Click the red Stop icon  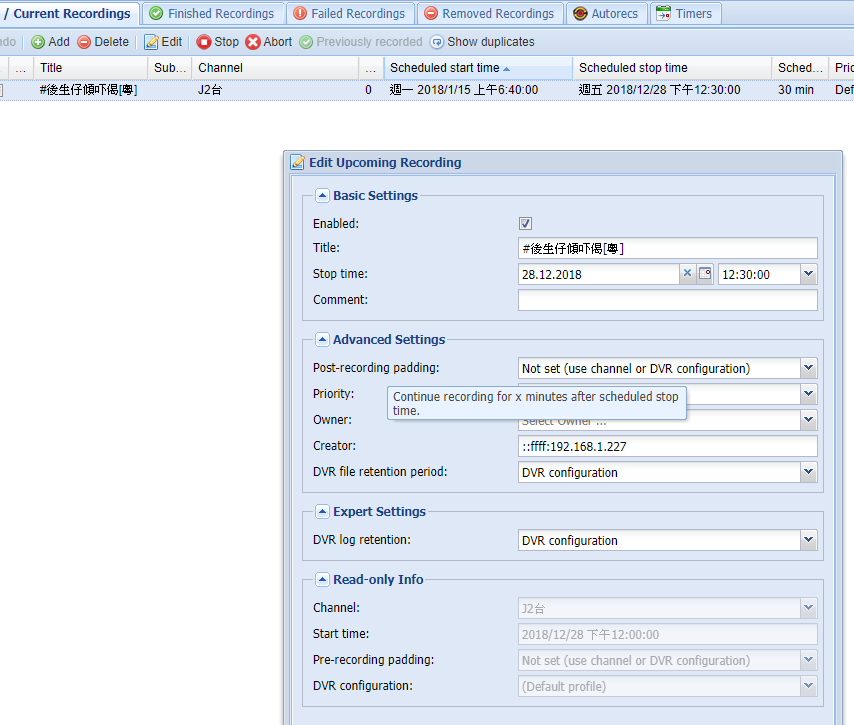[x=204, y=42]
